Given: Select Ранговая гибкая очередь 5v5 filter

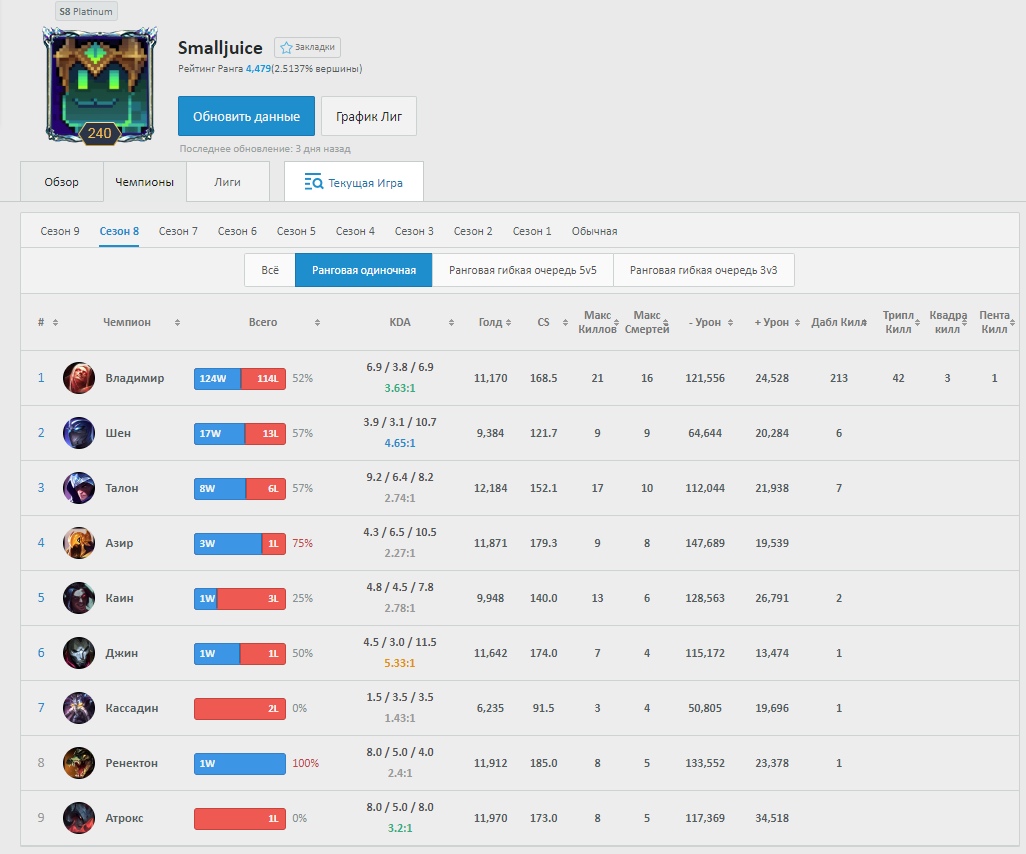Looking at the screenshot, I should pos(522,270).
